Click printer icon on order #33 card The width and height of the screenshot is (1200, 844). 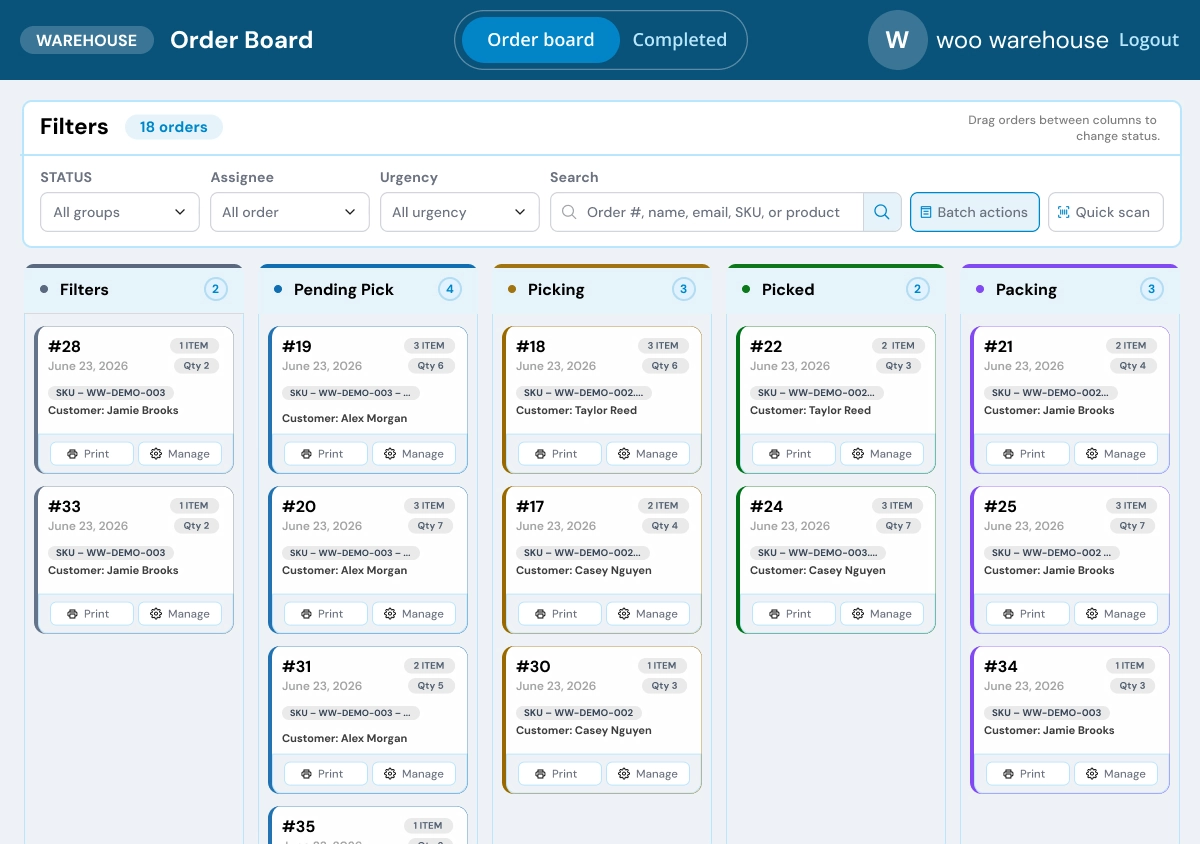pyautogui.click(x=72, y=614)
